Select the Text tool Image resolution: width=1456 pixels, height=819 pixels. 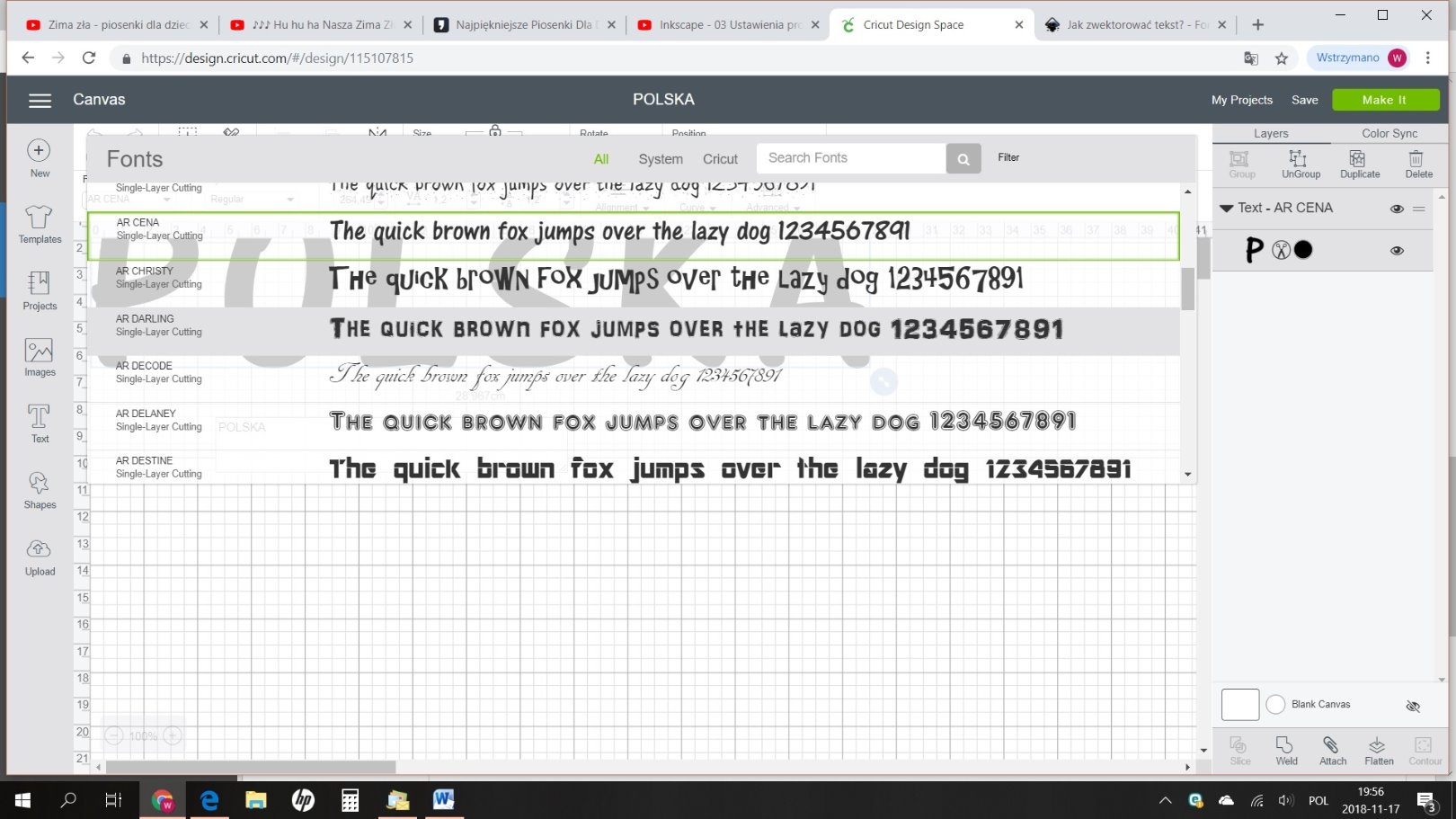click(40, 423)
